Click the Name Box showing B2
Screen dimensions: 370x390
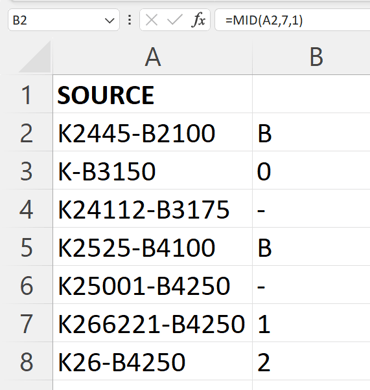pyautogui.click(x=63, y=20)
